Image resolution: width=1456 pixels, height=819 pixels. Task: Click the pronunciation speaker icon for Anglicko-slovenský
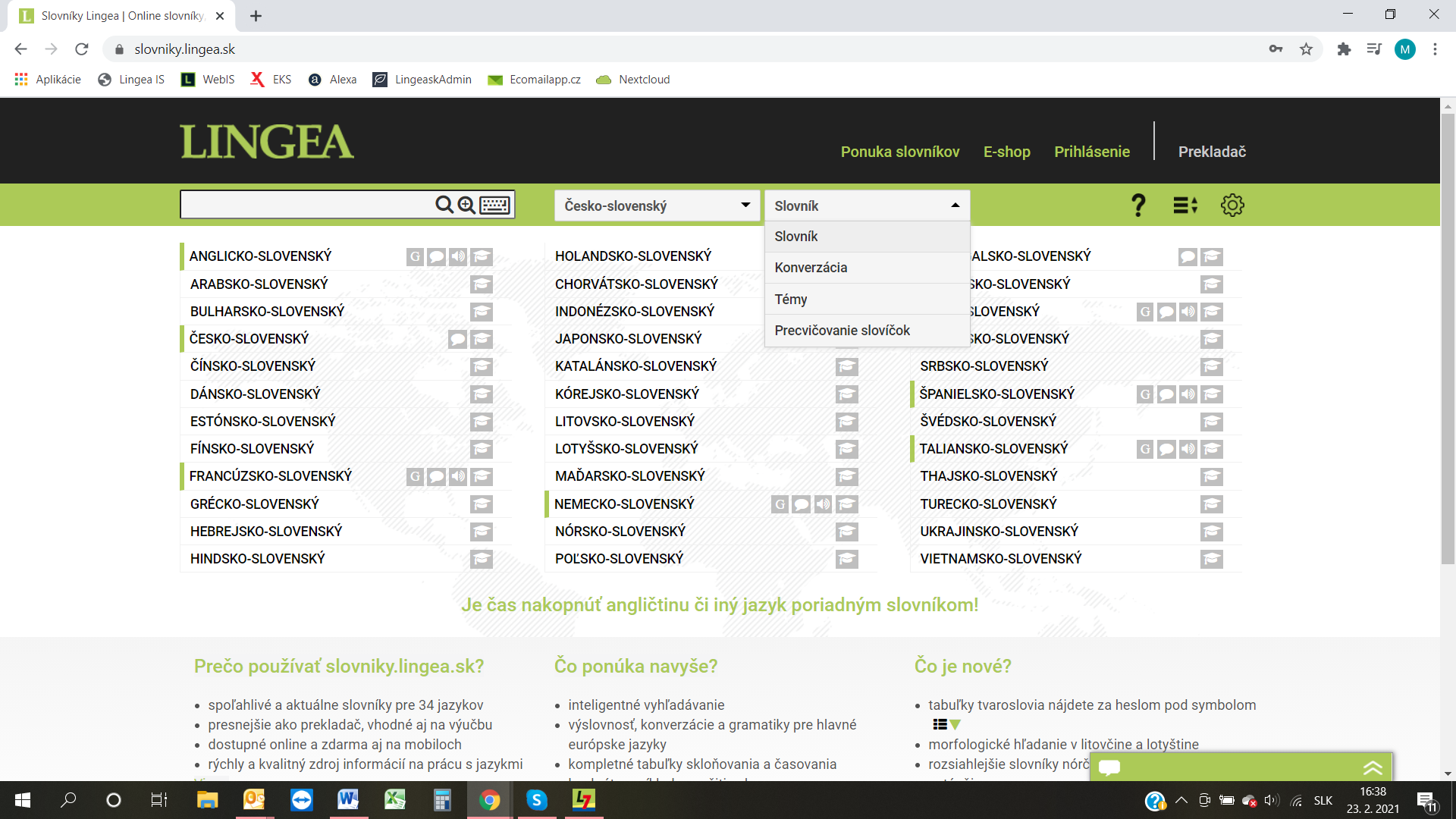click(458, 256)
